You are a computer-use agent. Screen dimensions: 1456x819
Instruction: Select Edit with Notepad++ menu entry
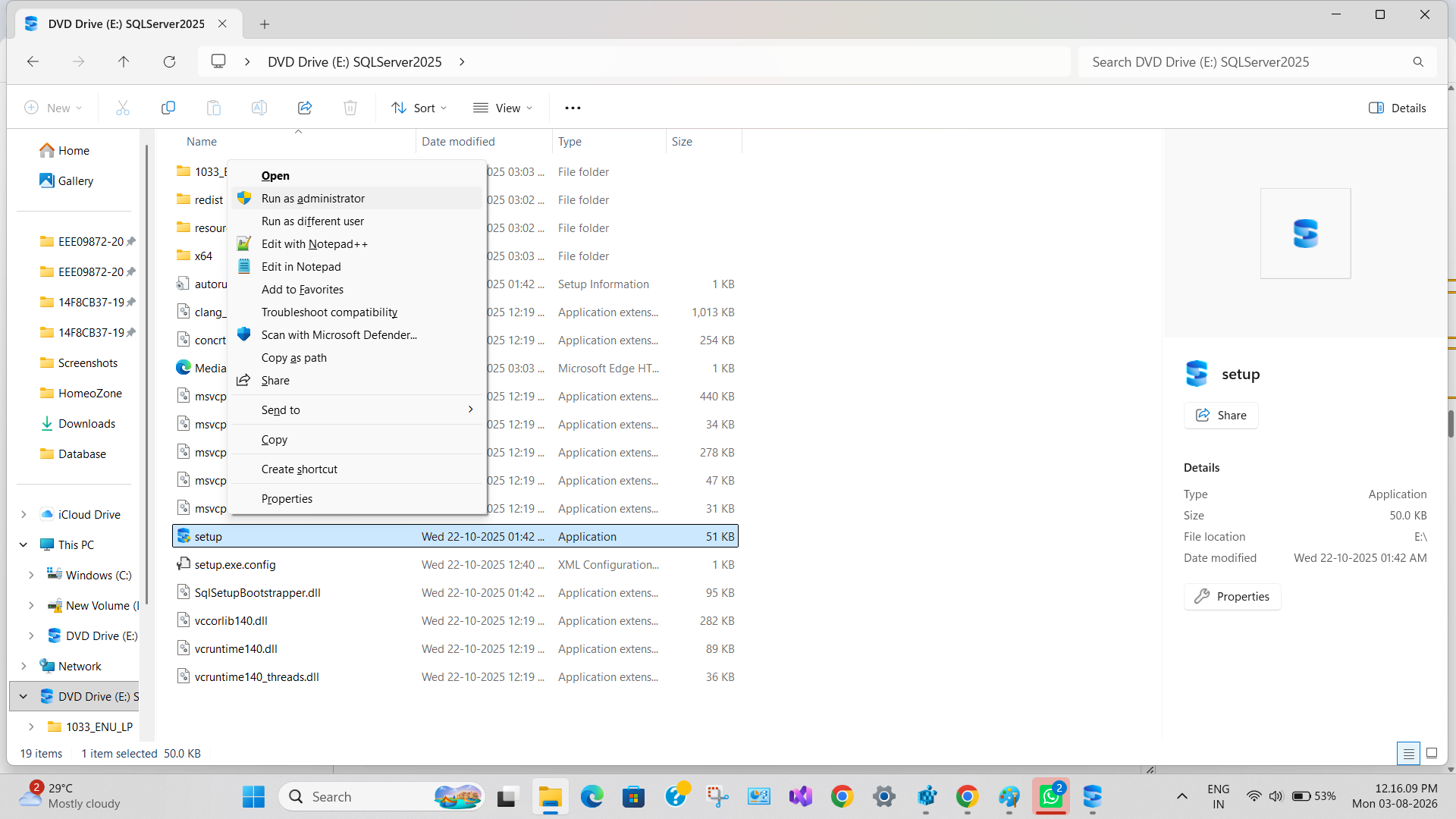tap(357, 243)
